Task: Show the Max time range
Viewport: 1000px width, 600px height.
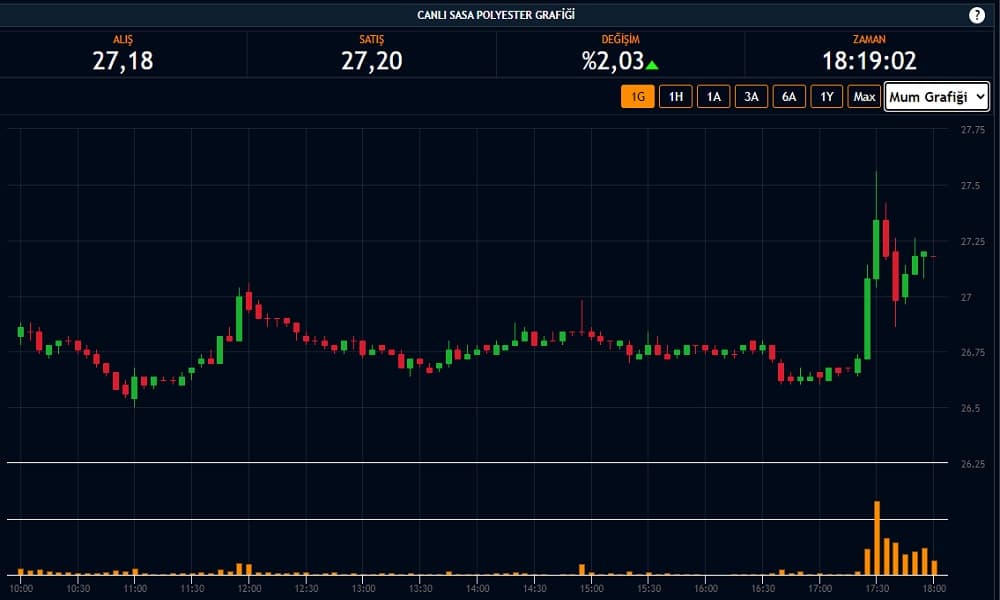Action: tap(864, 97)
